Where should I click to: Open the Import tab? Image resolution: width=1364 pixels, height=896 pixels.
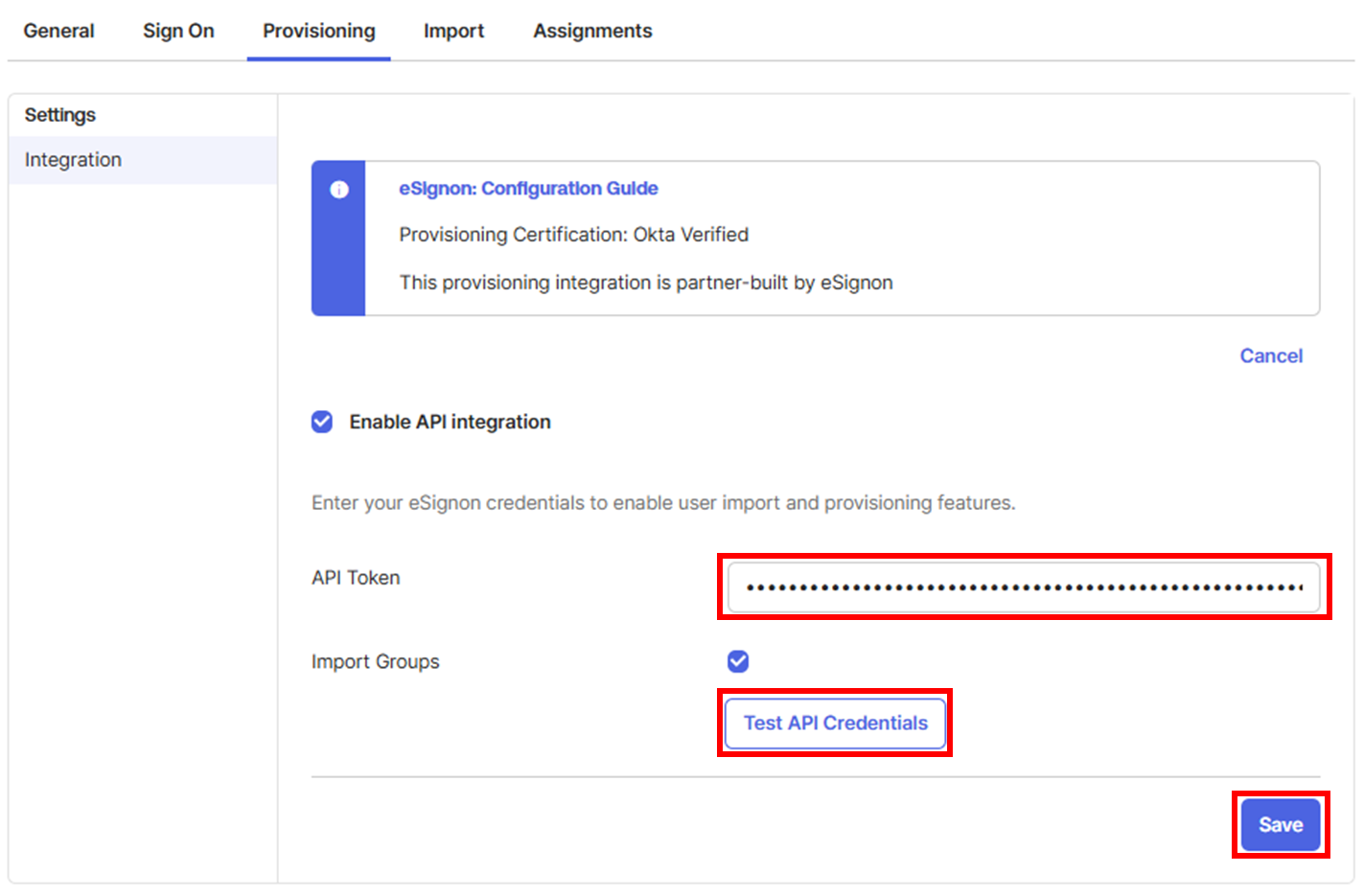click(453, 31)
